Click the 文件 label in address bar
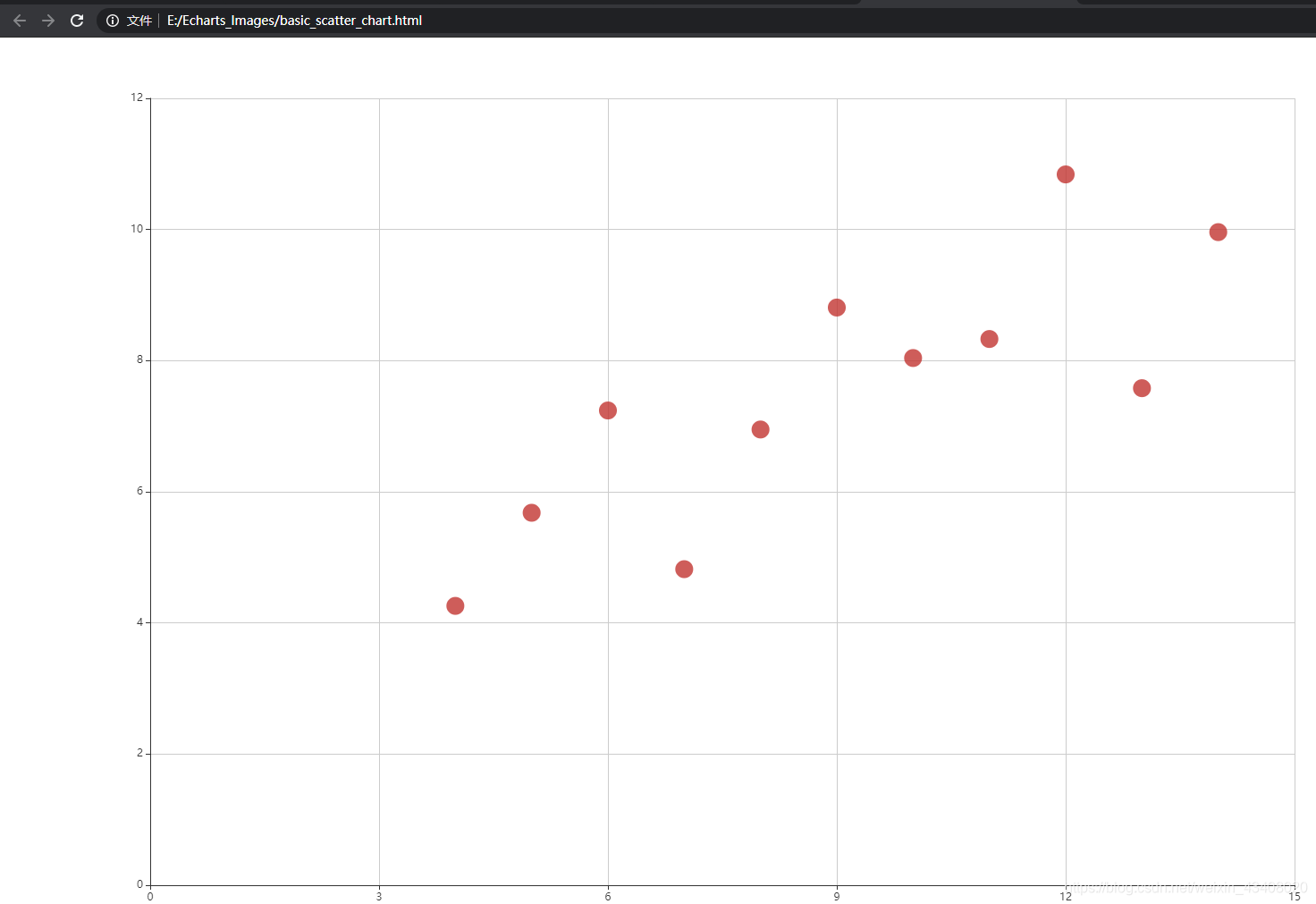 coord(139,21)
